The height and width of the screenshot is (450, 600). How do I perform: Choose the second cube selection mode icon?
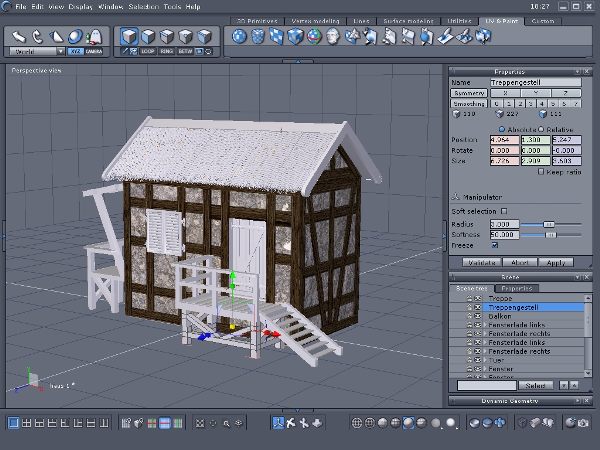[148, 37]
